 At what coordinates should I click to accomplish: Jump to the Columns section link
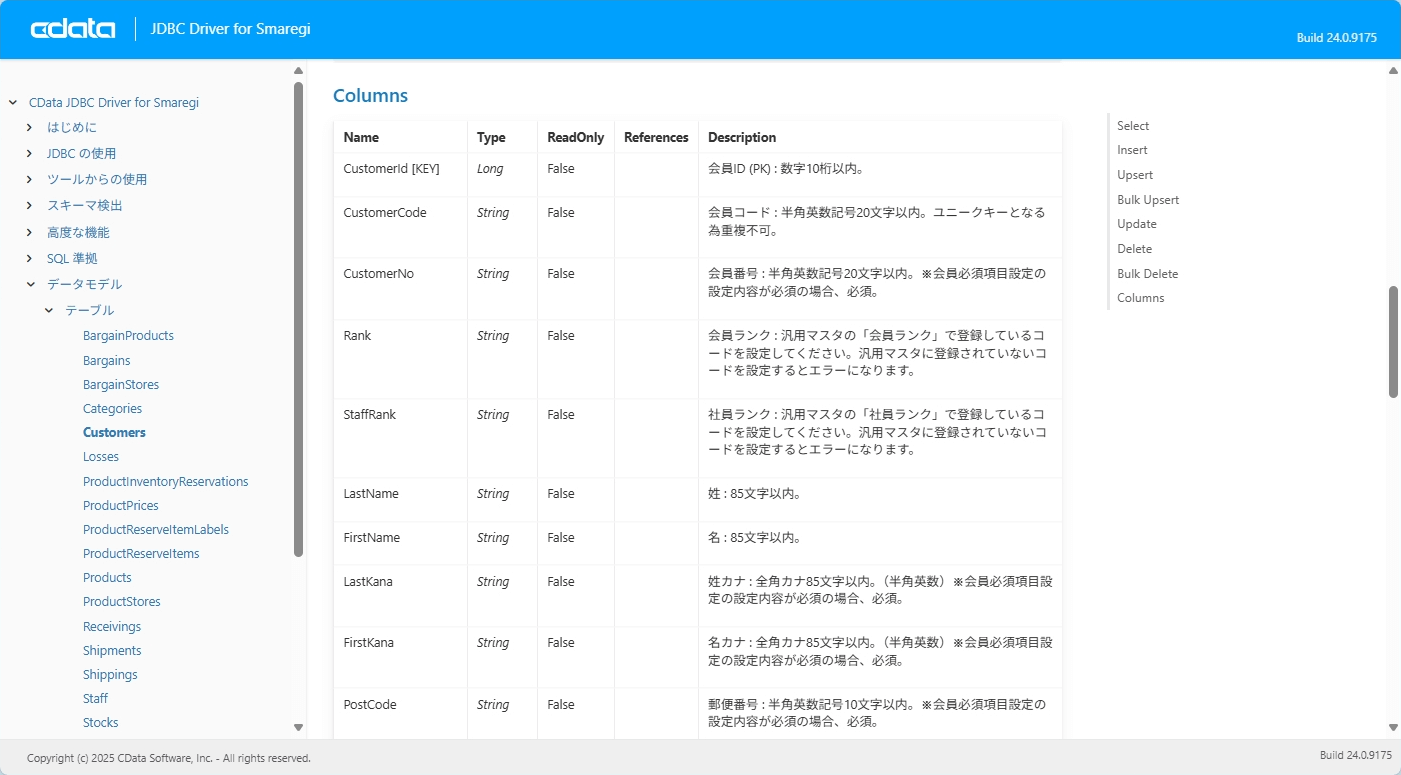point(1141,298)
